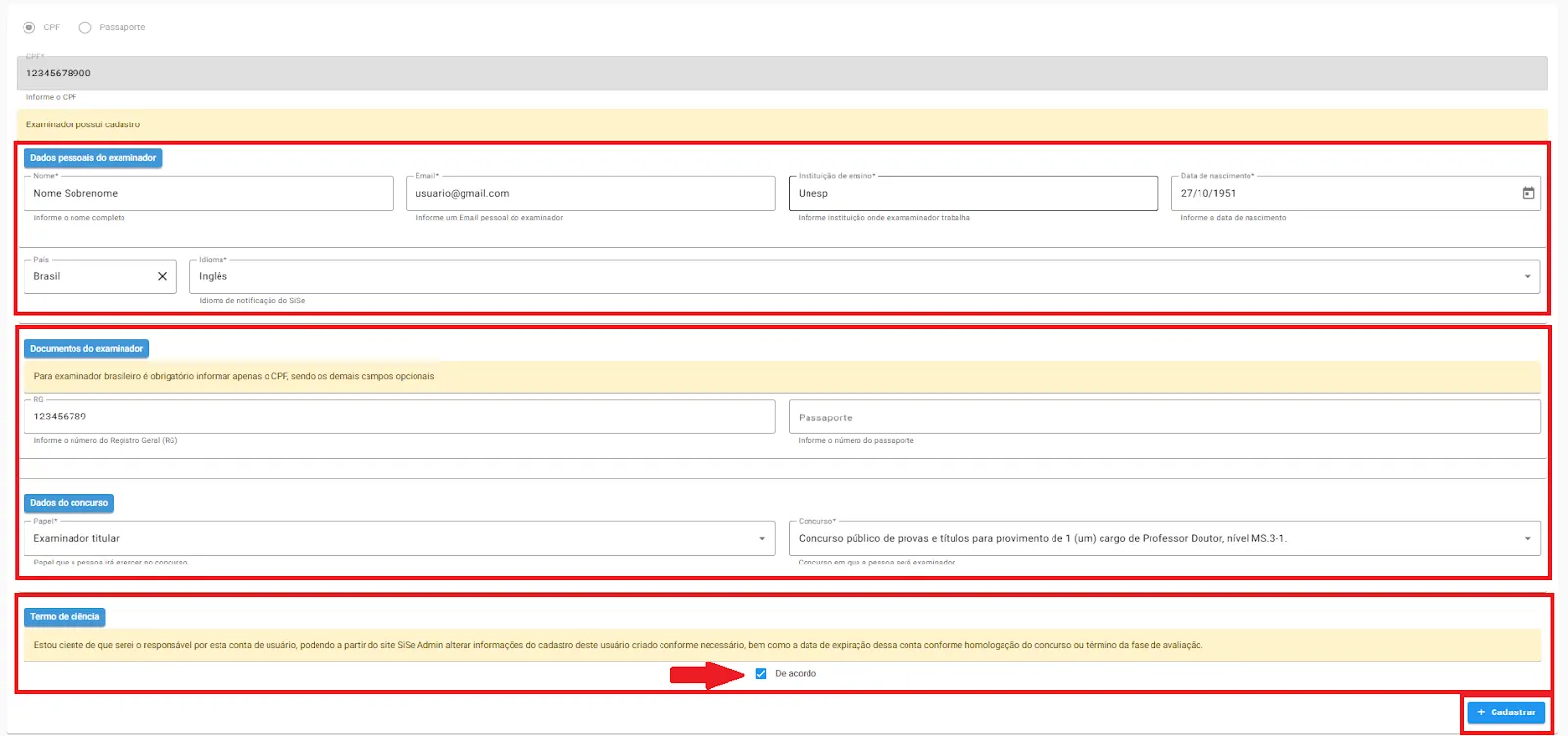Click the Data de nascimento field

1343,194
